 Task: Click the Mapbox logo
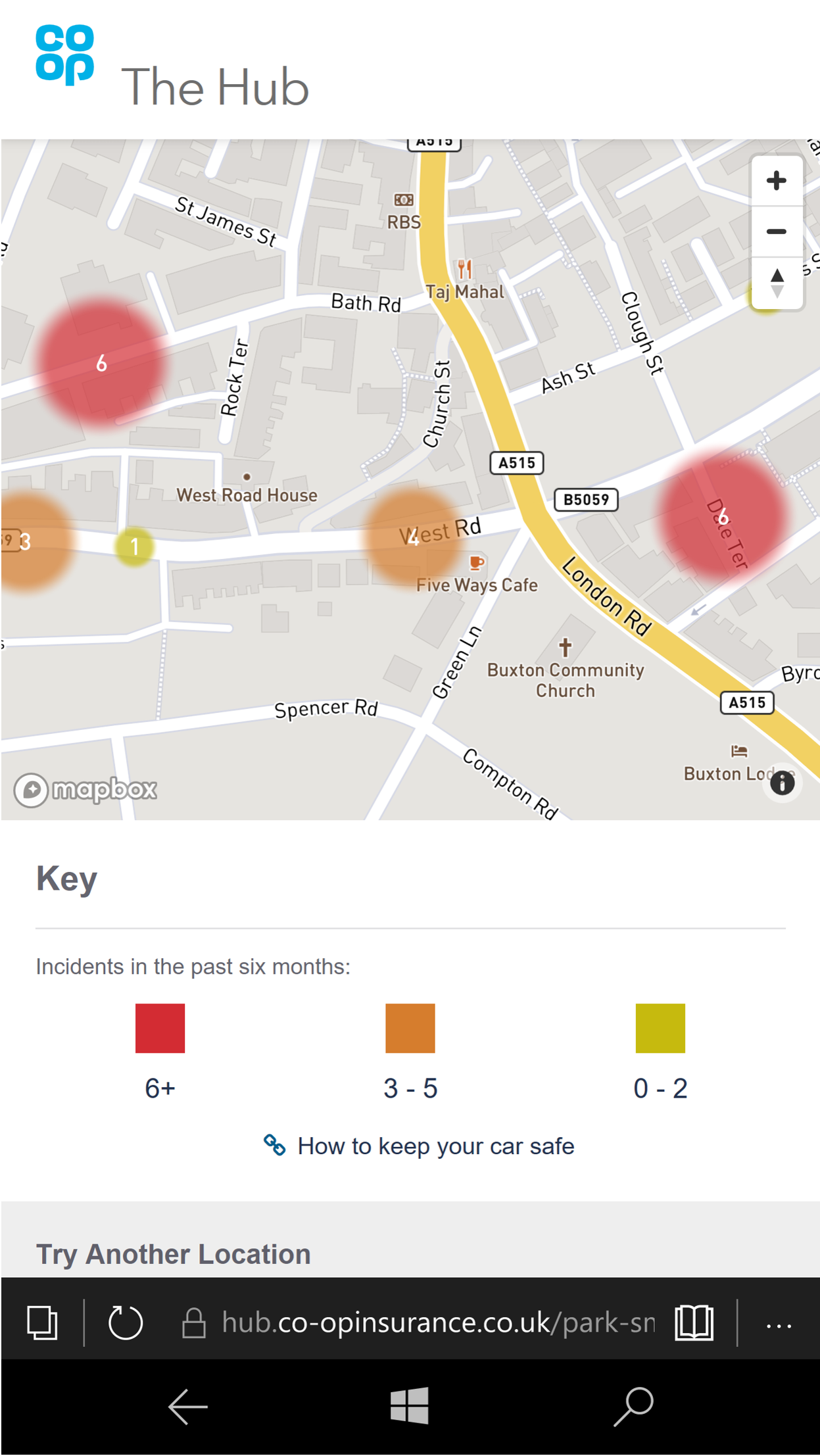[86, 789]
